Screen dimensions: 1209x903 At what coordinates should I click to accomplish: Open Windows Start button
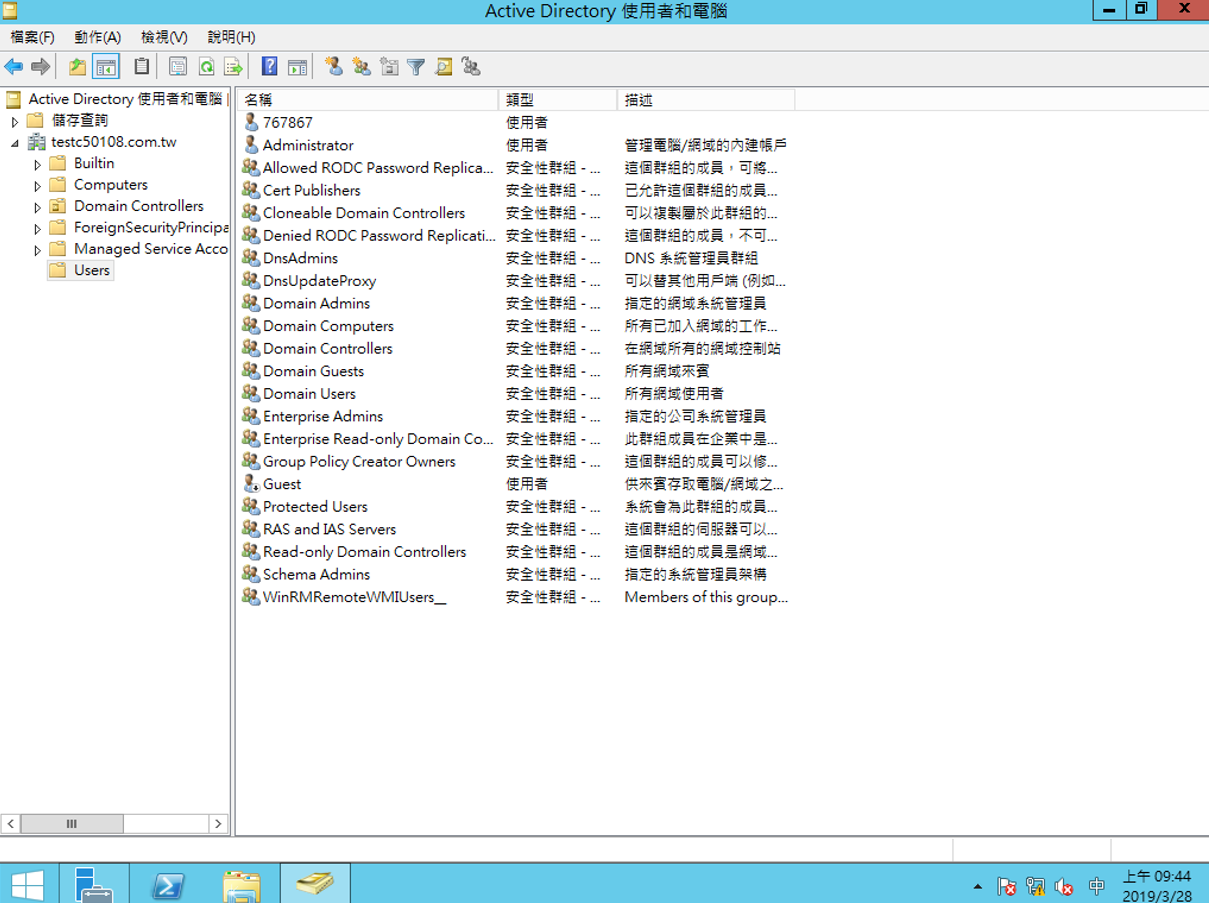[x=27, y=884]
